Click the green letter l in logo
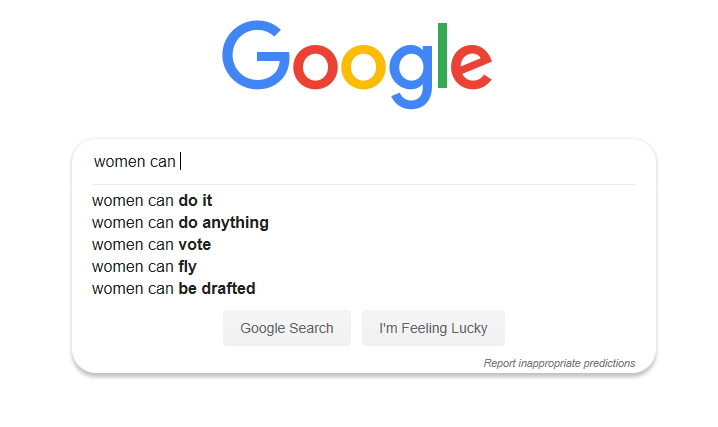This screenshot has height=427, width=718. [x=442, y=55]
